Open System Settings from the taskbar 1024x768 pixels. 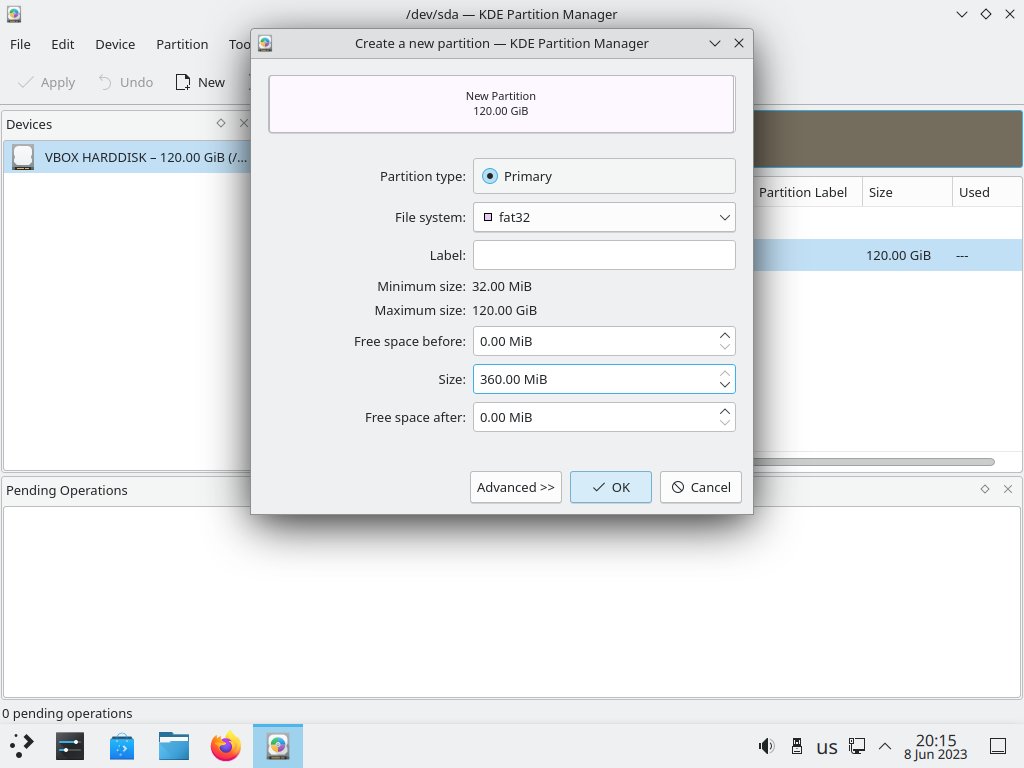point(70,746)
